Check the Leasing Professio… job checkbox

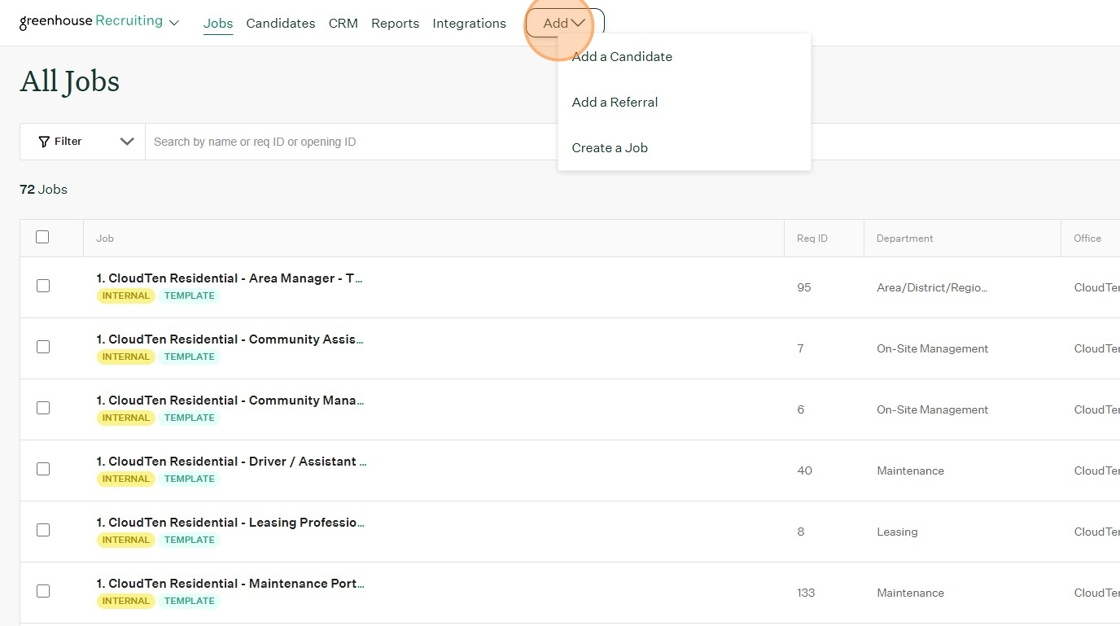43,530
